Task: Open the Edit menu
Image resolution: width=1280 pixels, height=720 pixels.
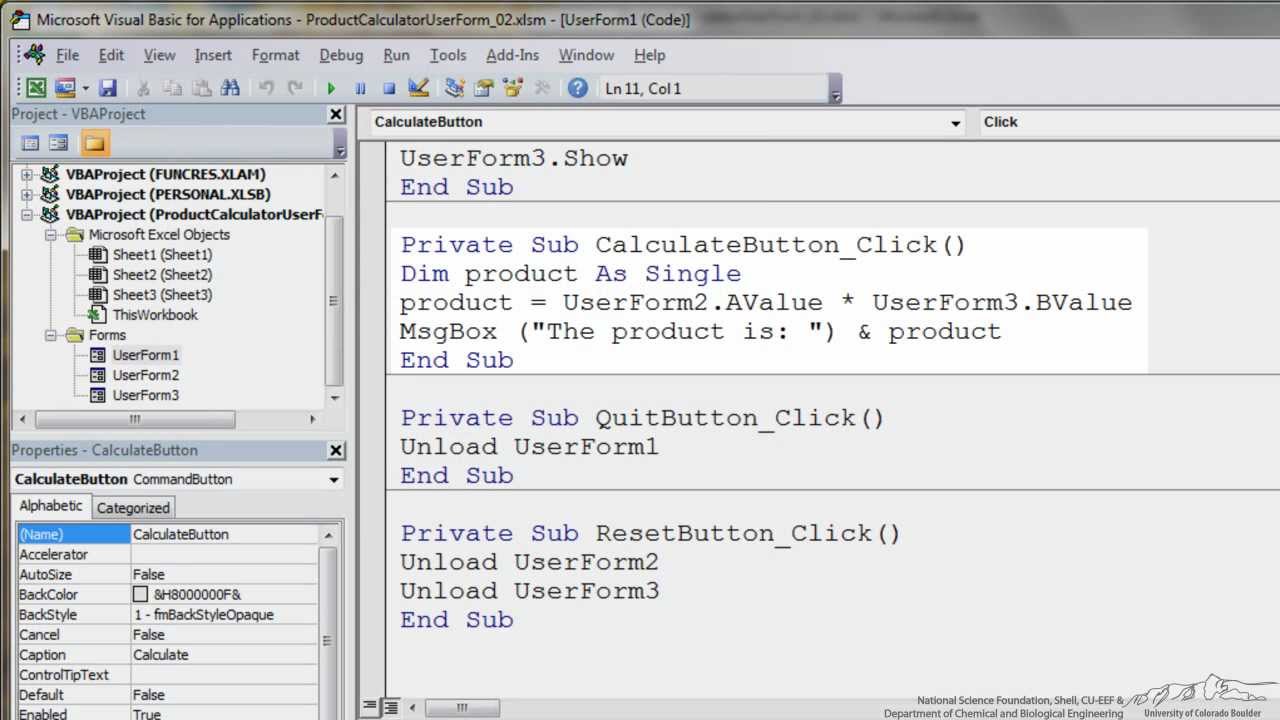Action: [111, 55]
